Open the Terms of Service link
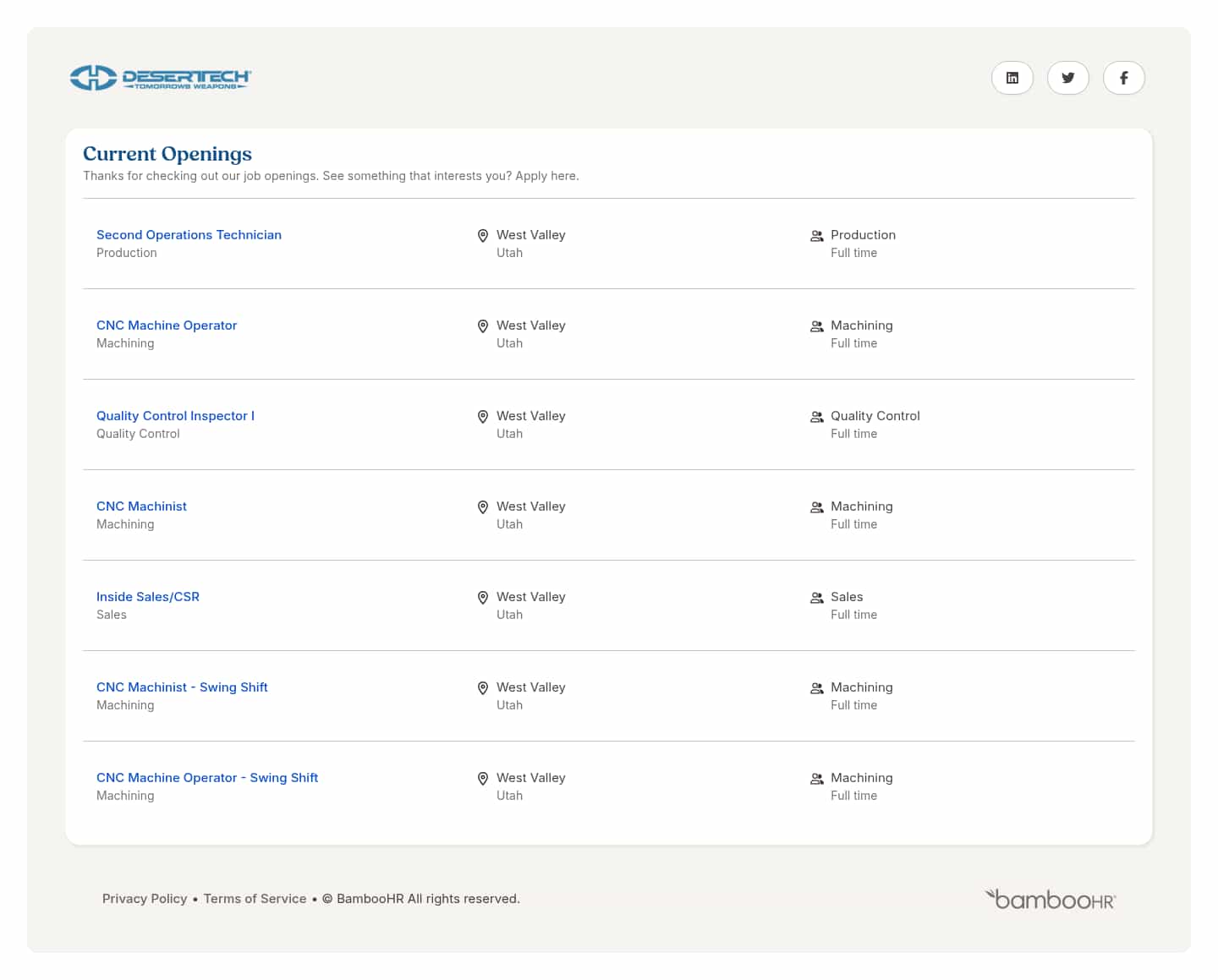The image size is (1218, 980). coord(255,899)
